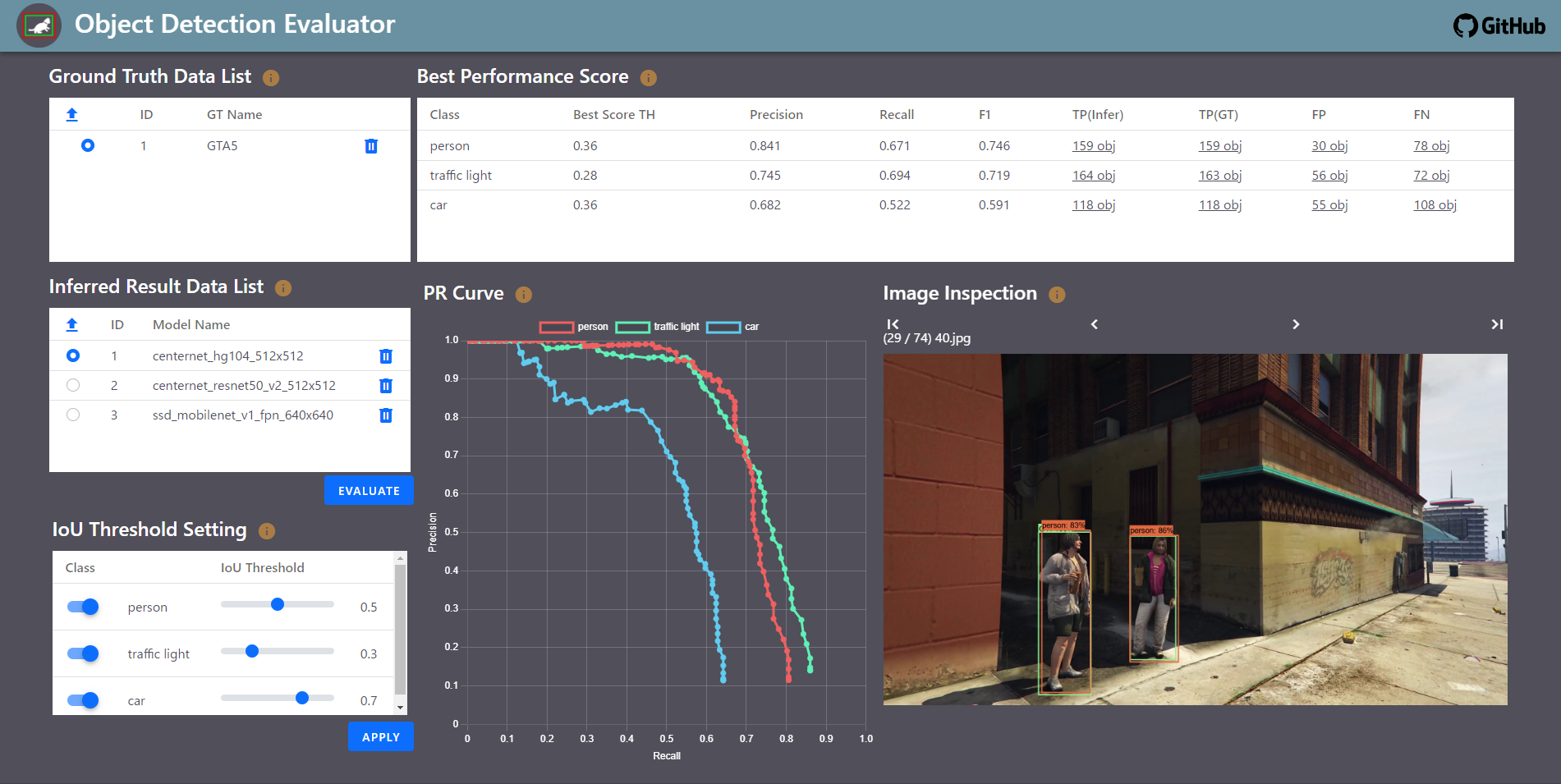Go to next inspection image
This screenshot has height=784, width=1561.
coord(1296,324)
